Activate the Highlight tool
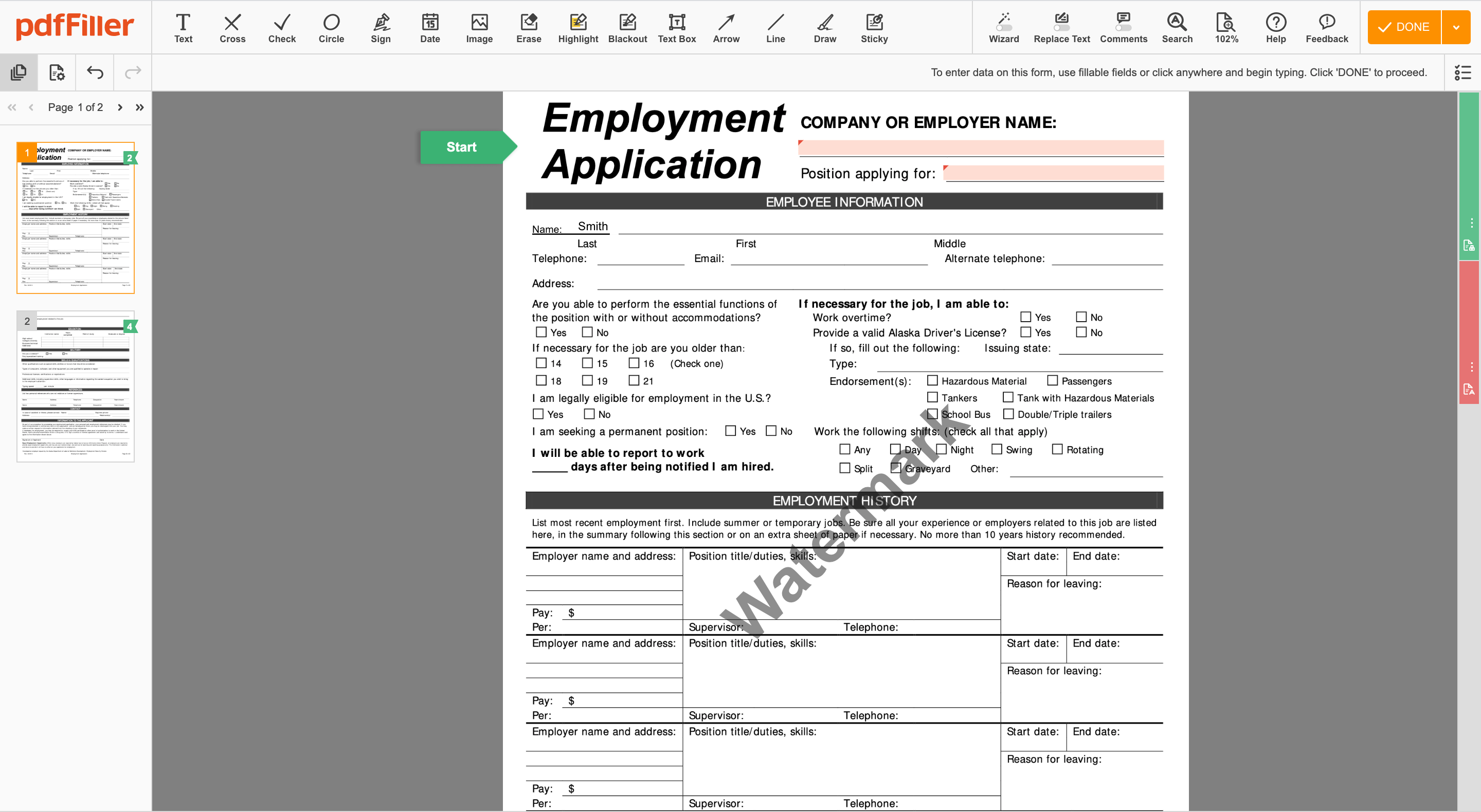Image resolution: width=1481 pixels, height=812 pixels. coord(579,28)
